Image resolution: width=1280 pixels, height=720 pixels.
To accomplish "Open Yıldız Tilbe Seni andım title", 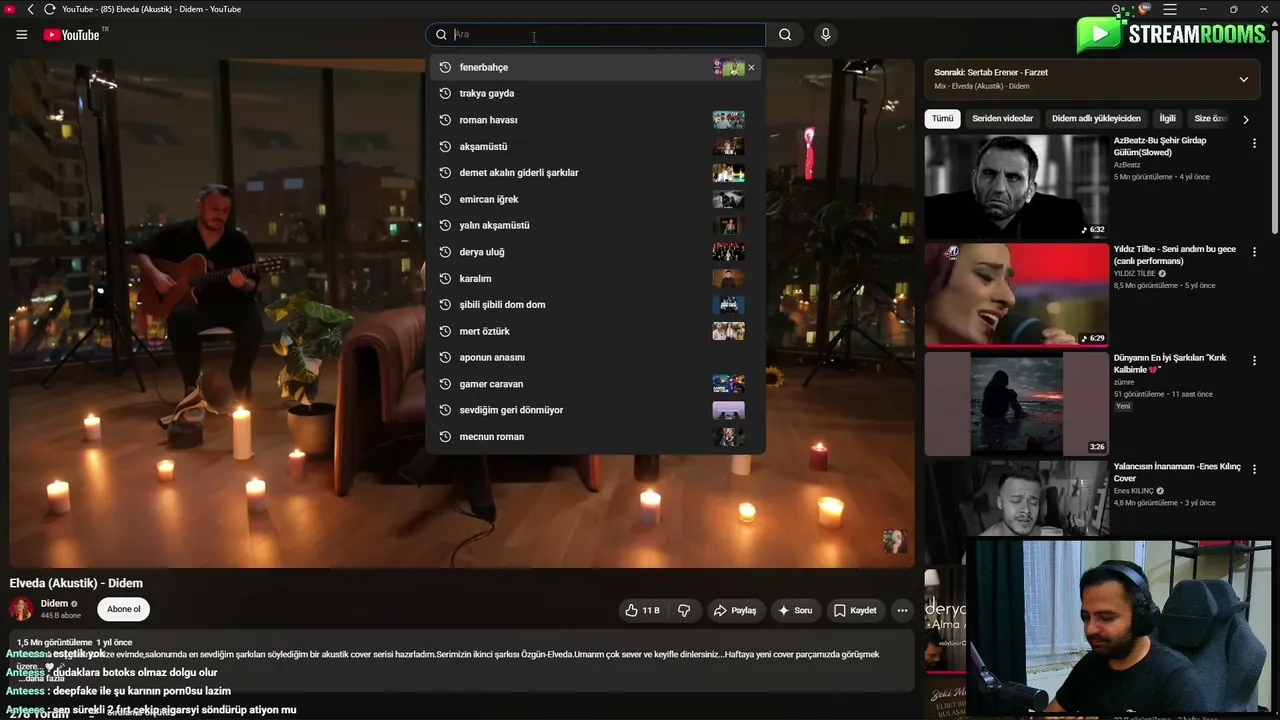I will (x=1175, y=255).
